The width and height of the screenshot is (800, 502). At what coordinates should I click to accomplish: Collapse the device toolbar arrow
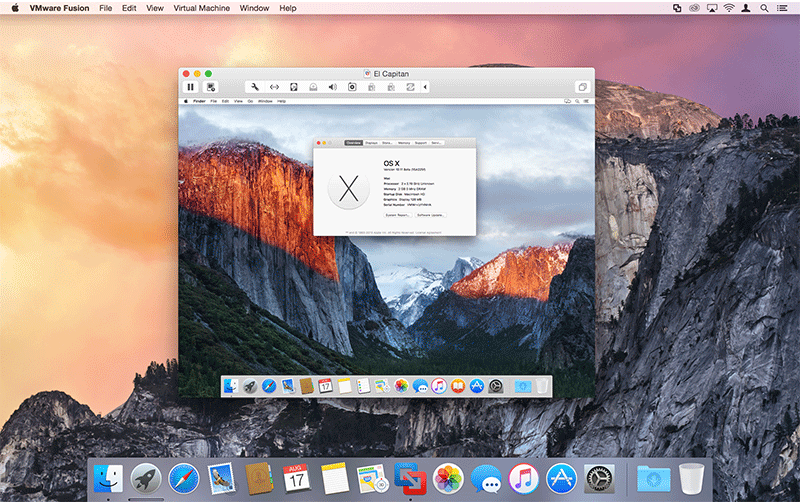coord(425,87)
